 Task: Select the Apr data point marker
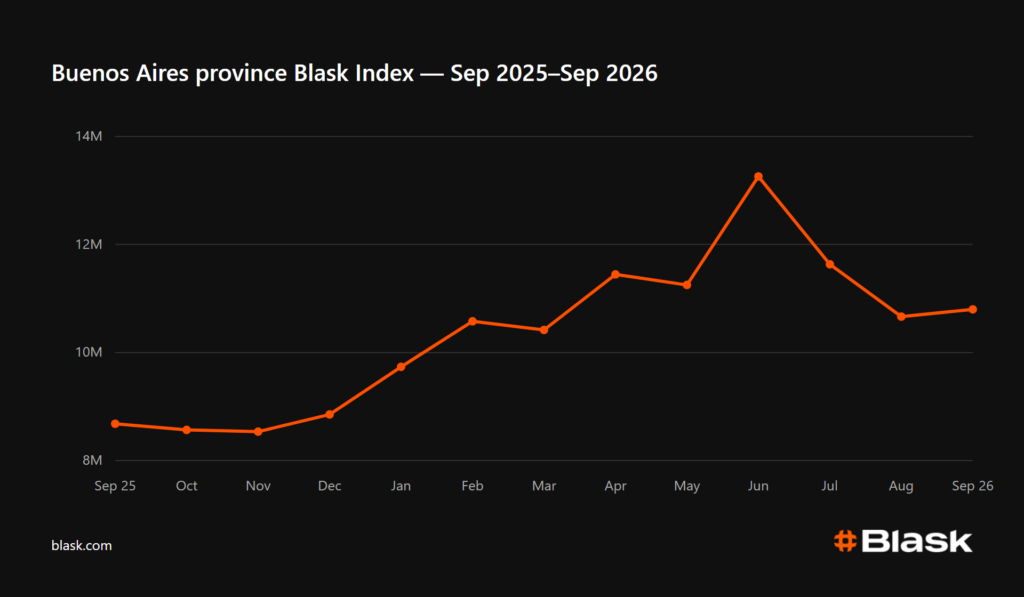click(615, 274)
